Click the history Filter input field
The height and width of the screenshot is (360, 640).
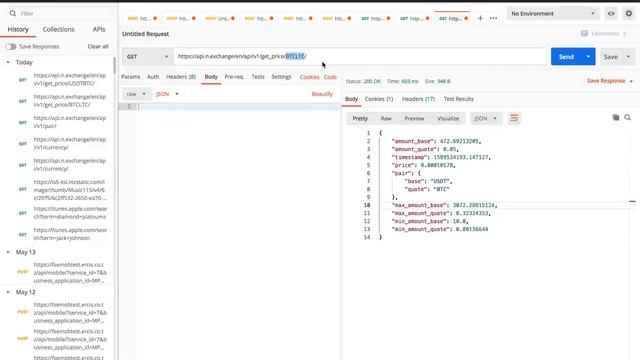click(x=59, y=13)
